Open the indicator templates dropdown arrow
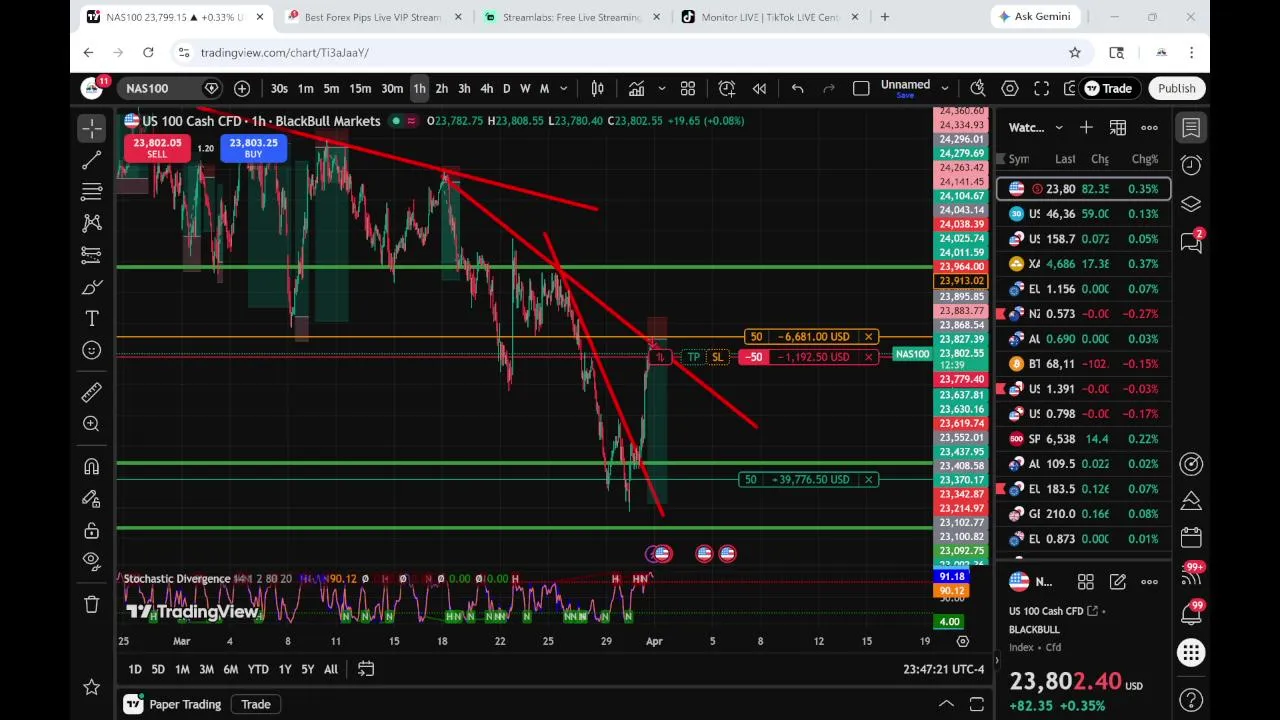This screenshot has height=720, width=1280. [661, 89]
